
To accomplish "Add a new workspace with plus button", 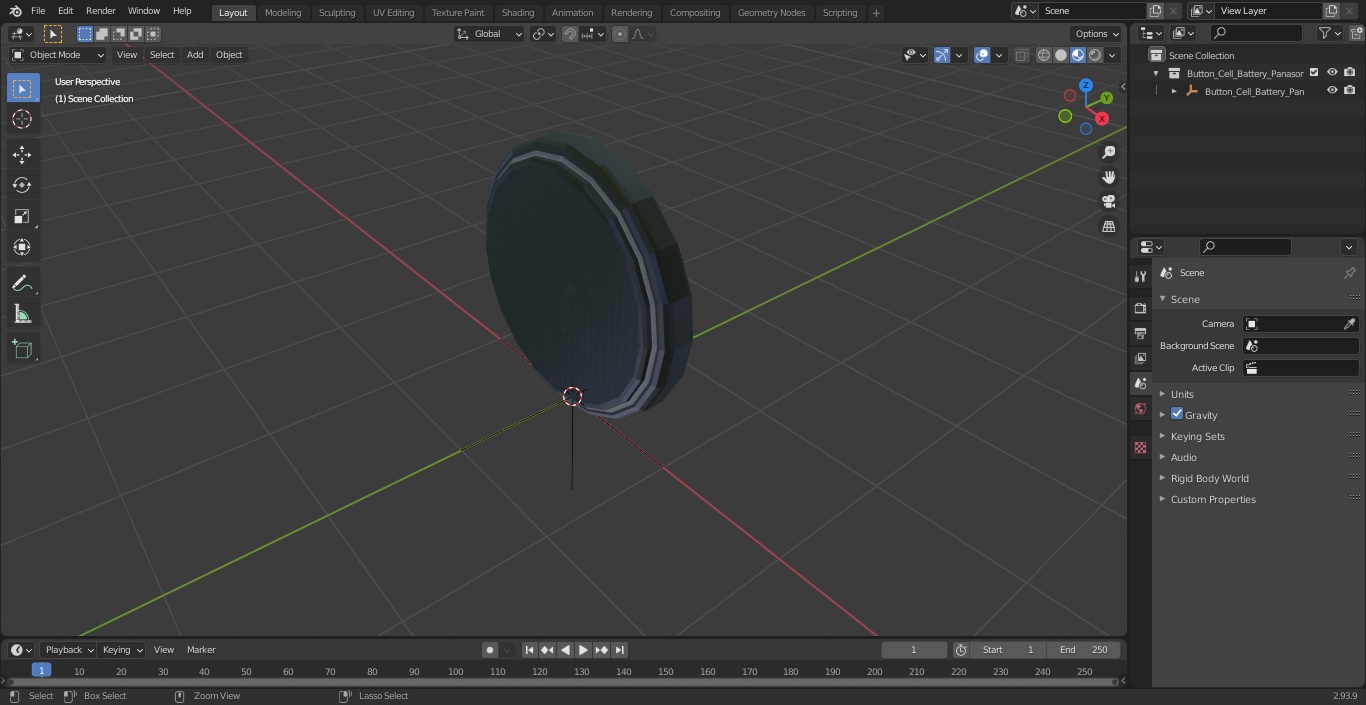I will 876,13.
